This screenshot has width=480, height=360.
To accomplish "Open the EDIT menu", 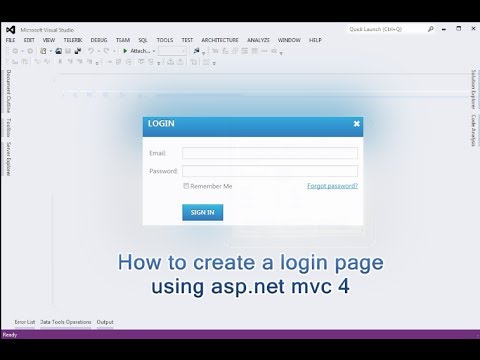I will point(29,40).
